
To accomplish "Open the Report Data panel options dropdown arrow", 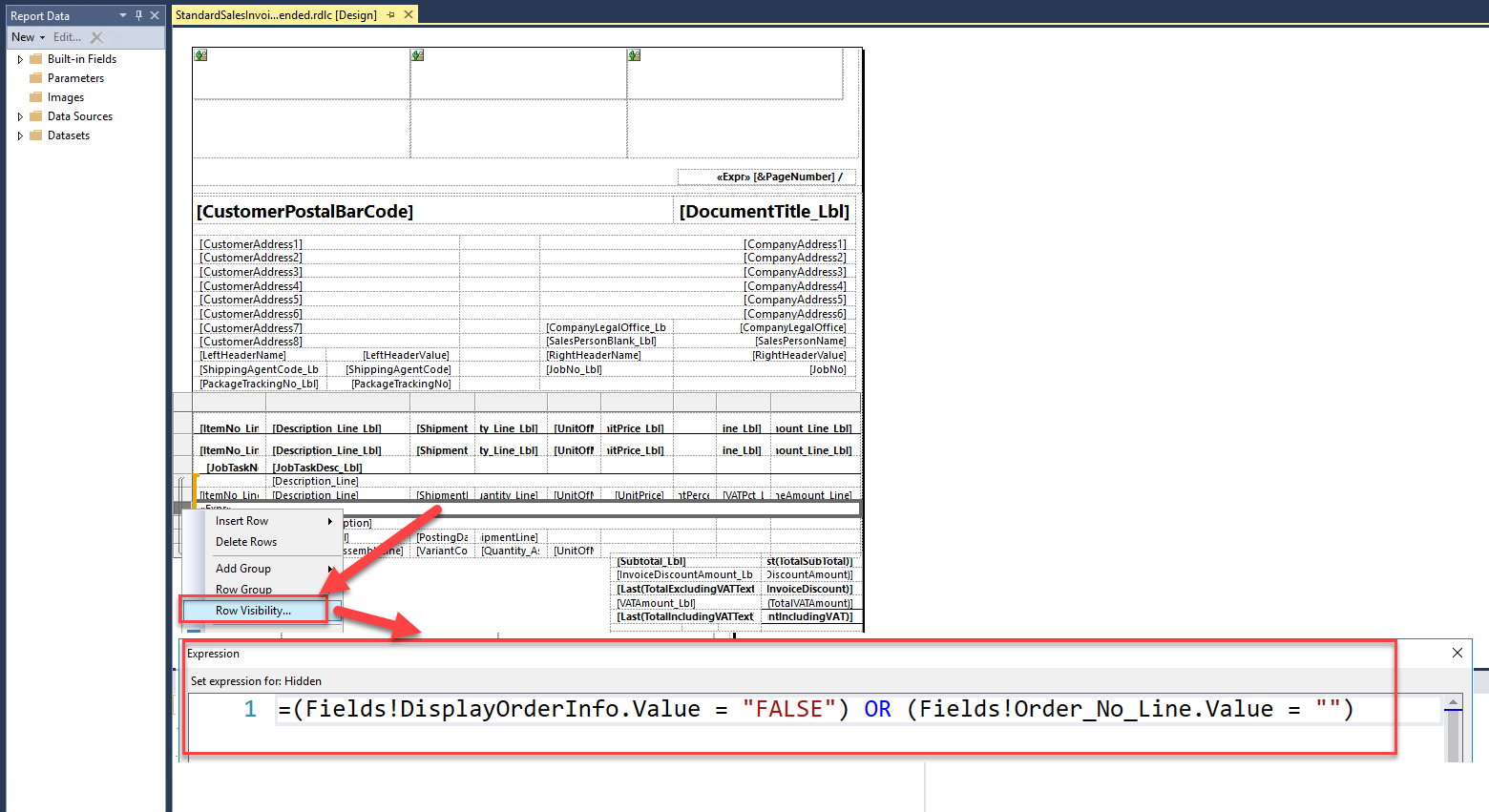I will [123, 15].
